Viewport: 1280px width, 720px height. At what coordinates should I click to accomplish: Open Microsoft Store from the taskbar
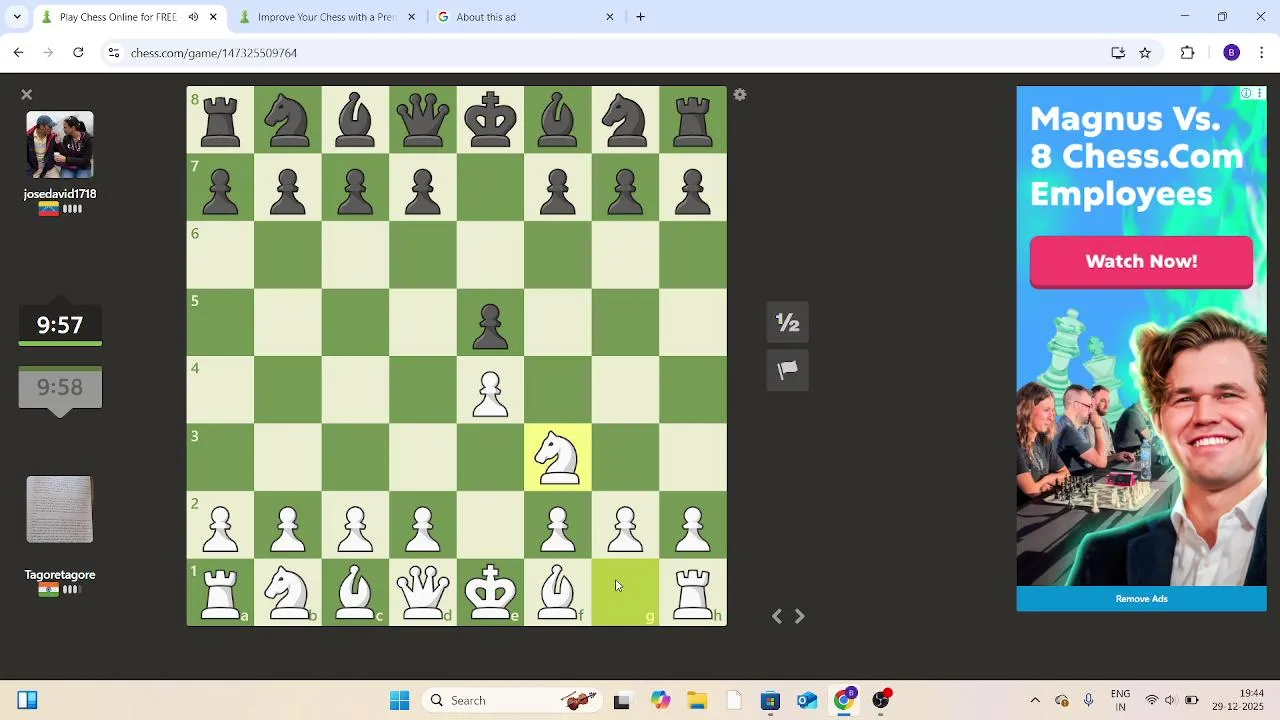point(770,701)
